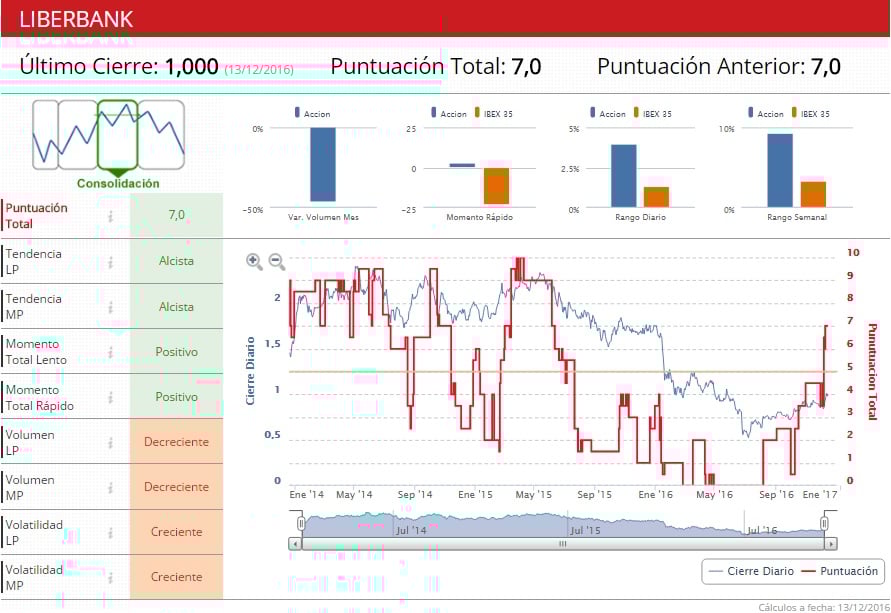Viewport: 891px width, 613px height.
Task: Click the Momento Rápido chart label
Action: [480, 217]
